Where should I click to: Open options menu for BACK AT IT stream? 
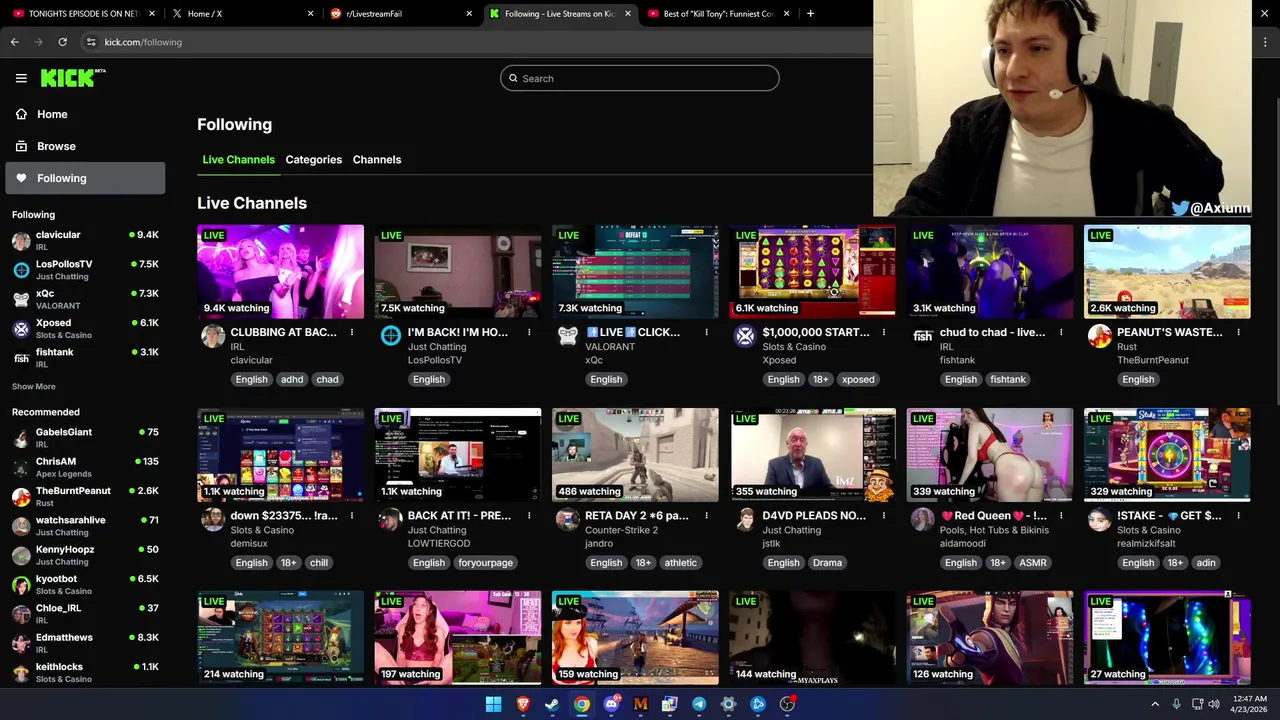529,516
